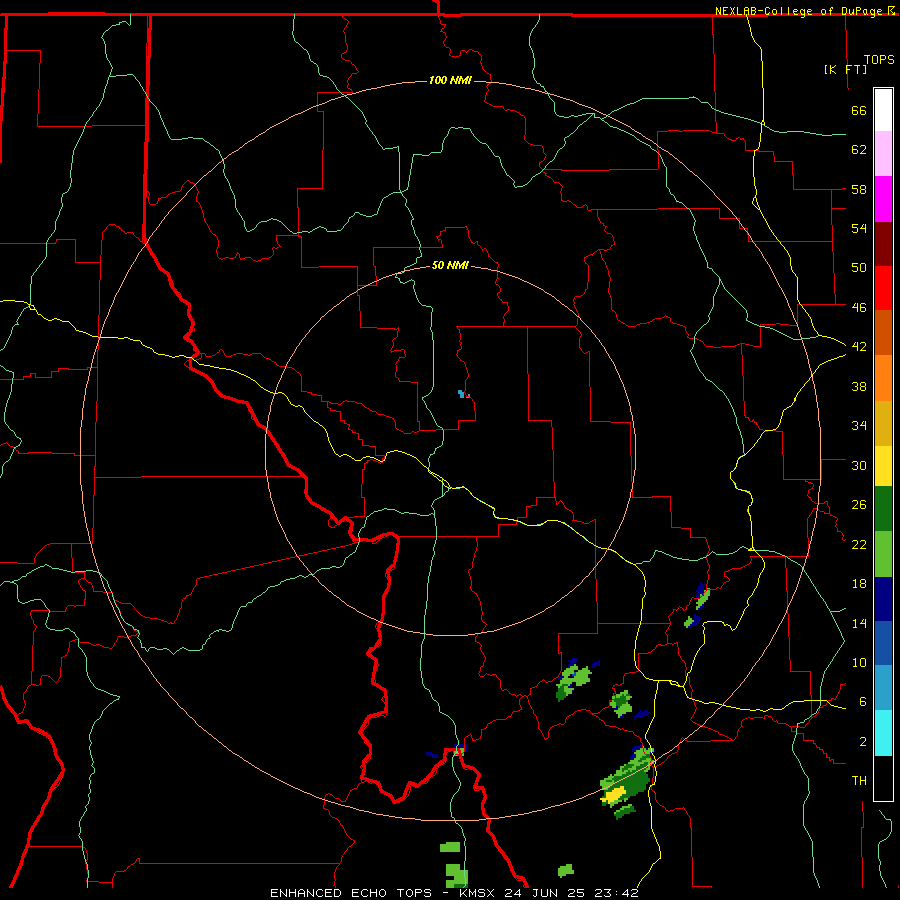Click the small light-blue echo inside 50 NMI ring
This screenshot has width=900, height=900.
pos(463,394)
